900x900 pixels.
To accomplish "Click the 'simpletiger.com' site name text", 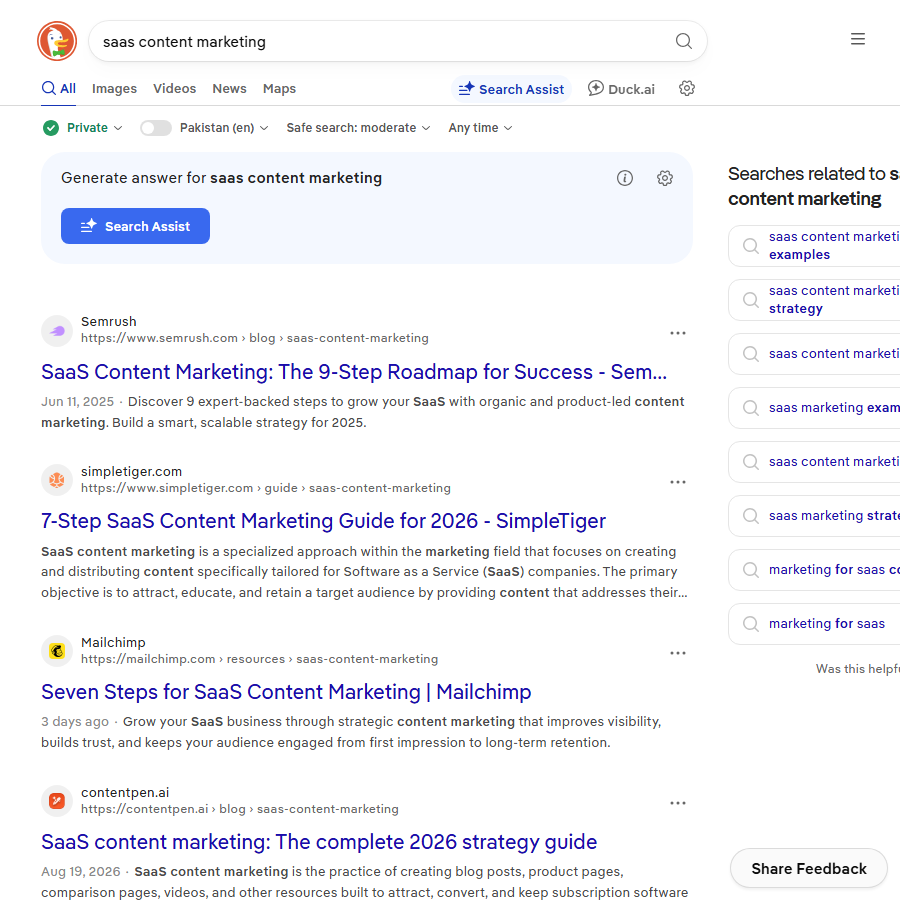I will (x=131, y=471).
